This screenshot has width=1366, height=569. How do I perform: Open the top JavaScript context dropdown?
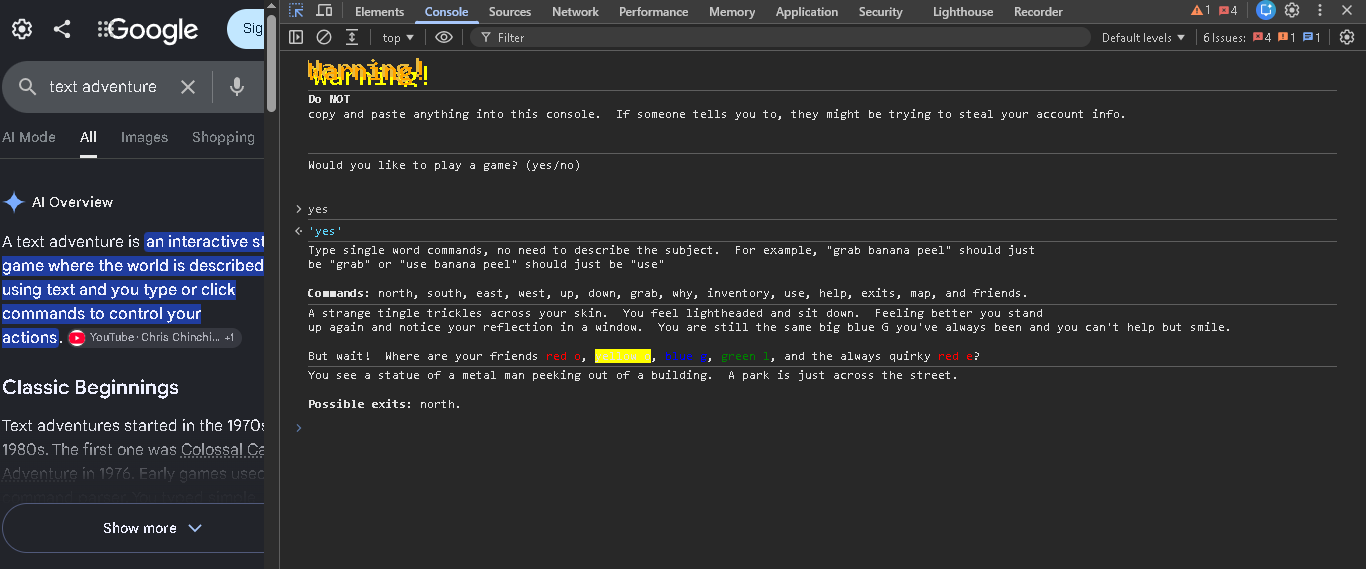398,37
